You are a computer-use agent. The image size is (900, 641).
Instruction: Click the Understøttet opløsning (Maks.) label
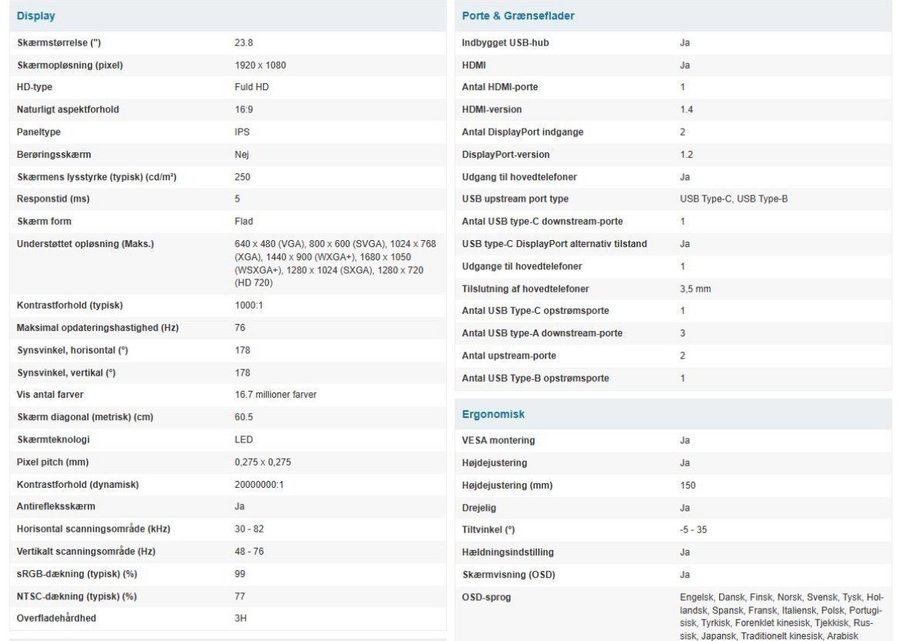[x=85, y=244]
